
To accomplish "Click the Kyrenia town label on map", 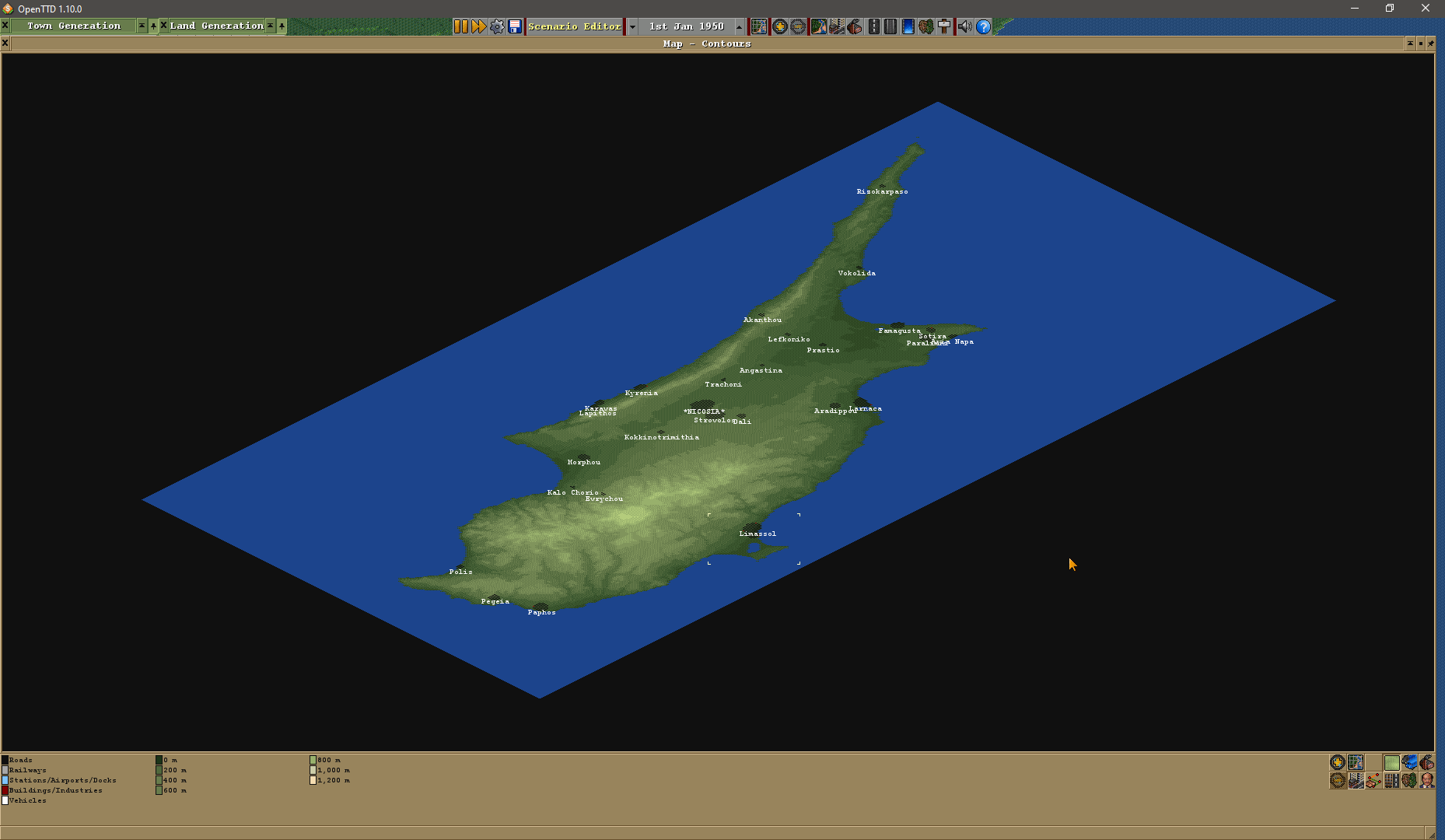I will [x=641, y=393].
